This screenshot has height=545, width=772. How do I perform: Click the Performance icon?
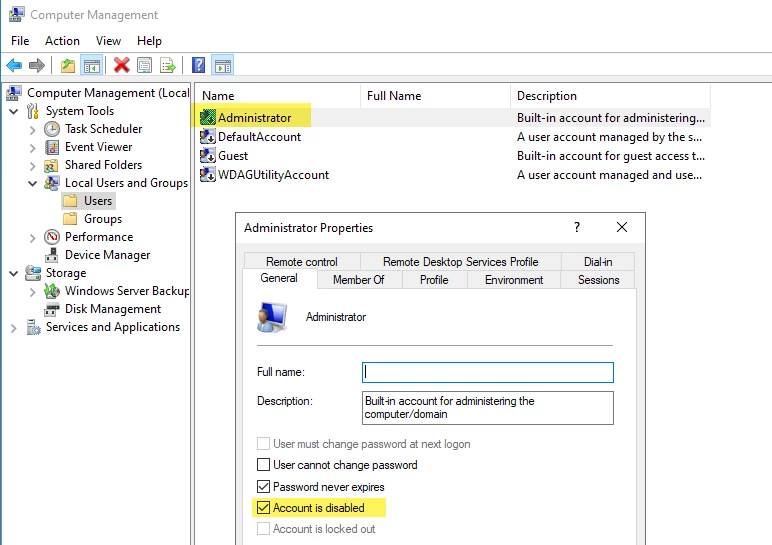[x=52, y=237]
